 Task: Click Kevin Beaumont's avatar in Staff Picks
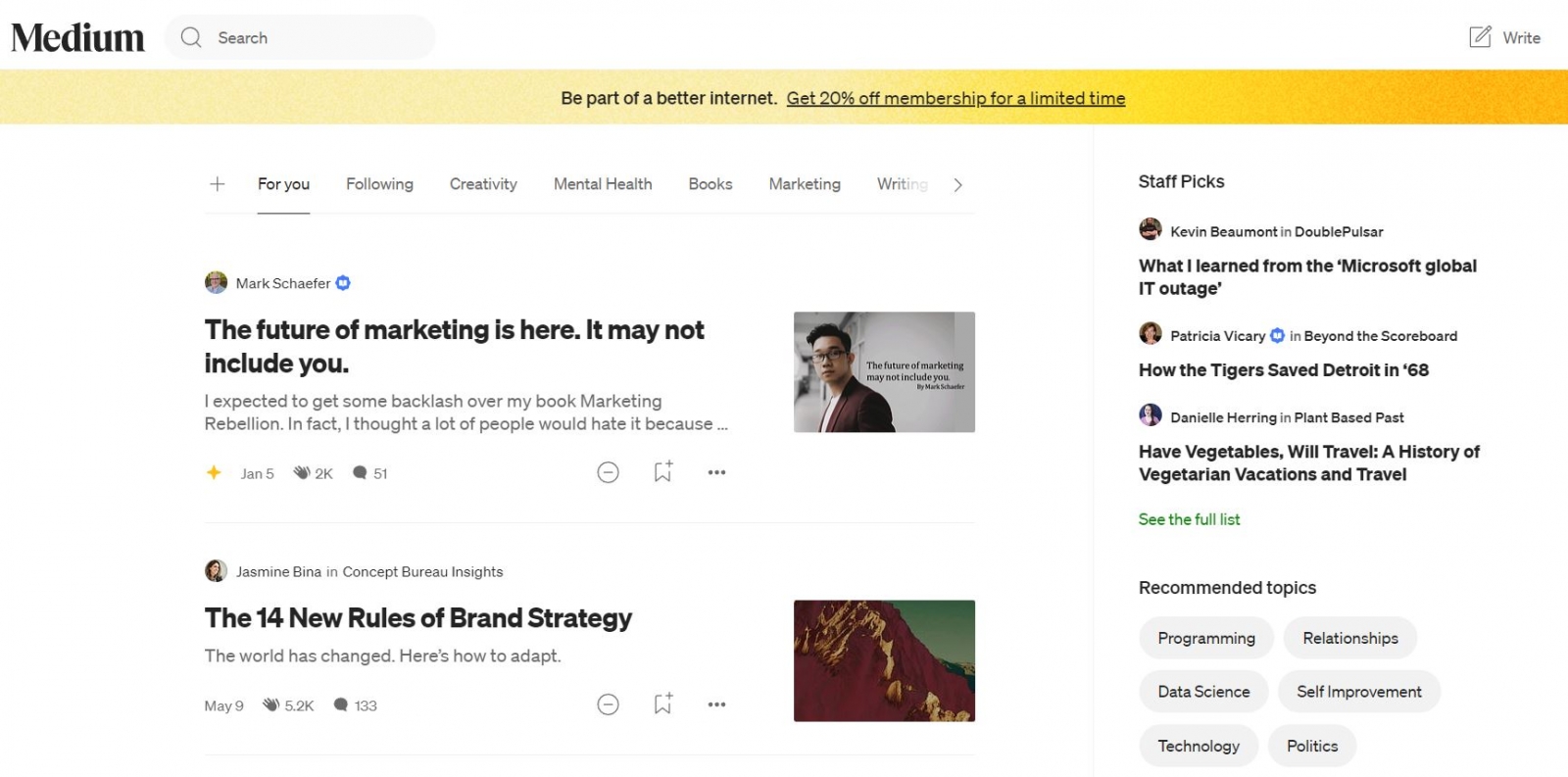tap(1151, 230)
